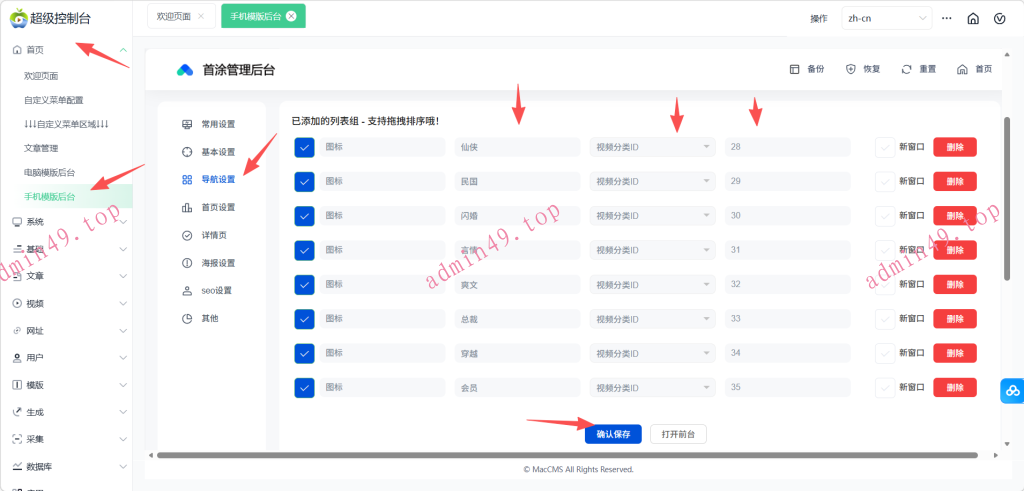
Task: Click the 图标 input field for 穿越 row
Action: [382, 353]
